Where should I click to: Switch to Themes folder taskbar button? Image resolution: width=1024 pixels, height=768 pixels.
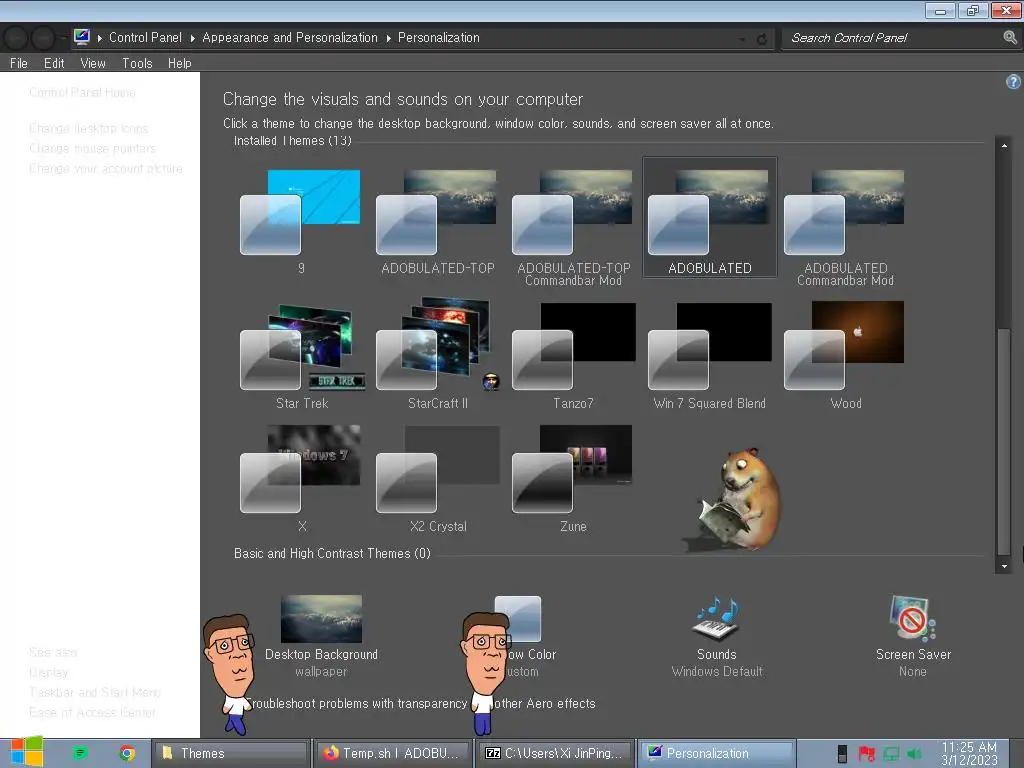pyautogui.click(x=230, y=753)
